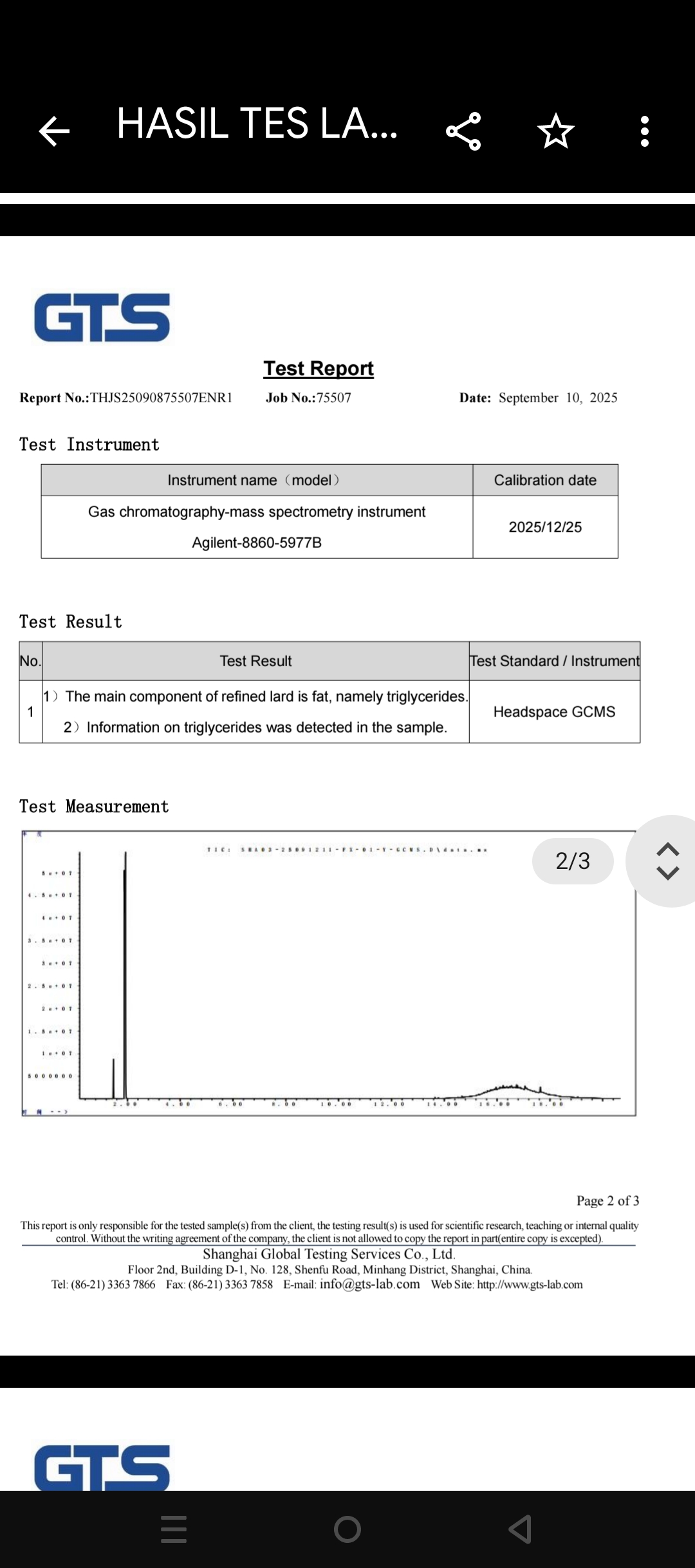Tap the 2/3 page indicator
This screenshot has width=695, height=1568.
click(572, 861)
